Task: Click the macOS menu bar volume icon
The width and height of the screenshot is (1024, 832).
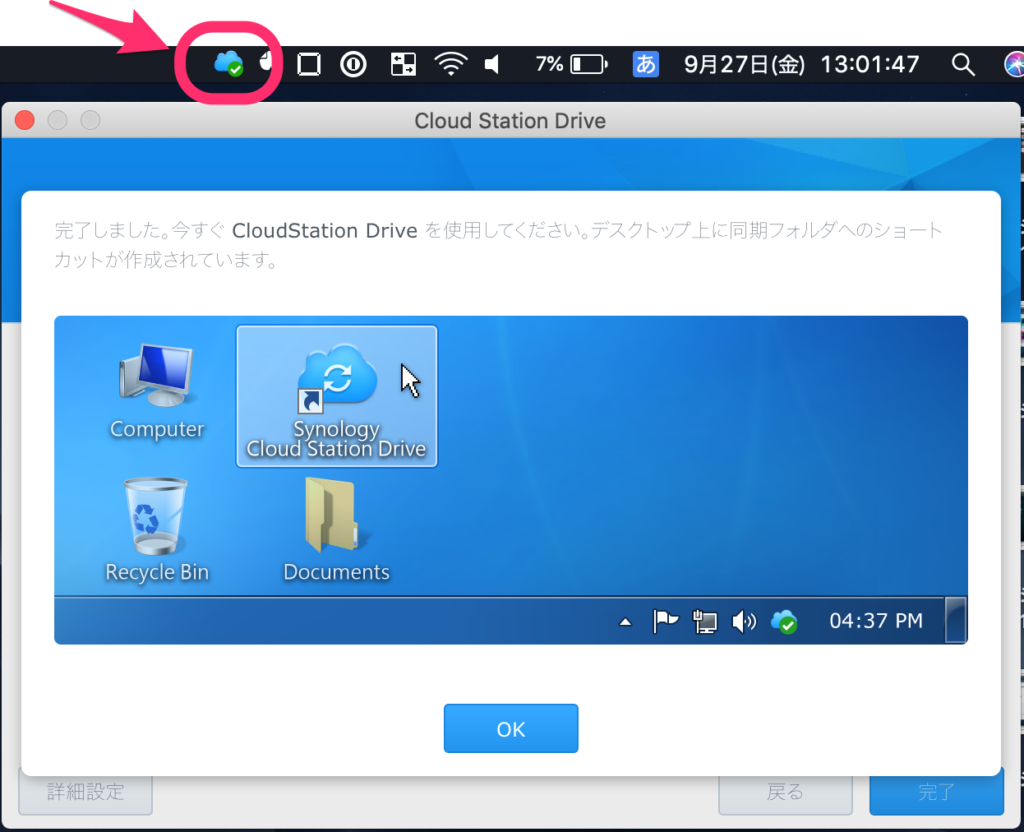Action: coord(492,65)
